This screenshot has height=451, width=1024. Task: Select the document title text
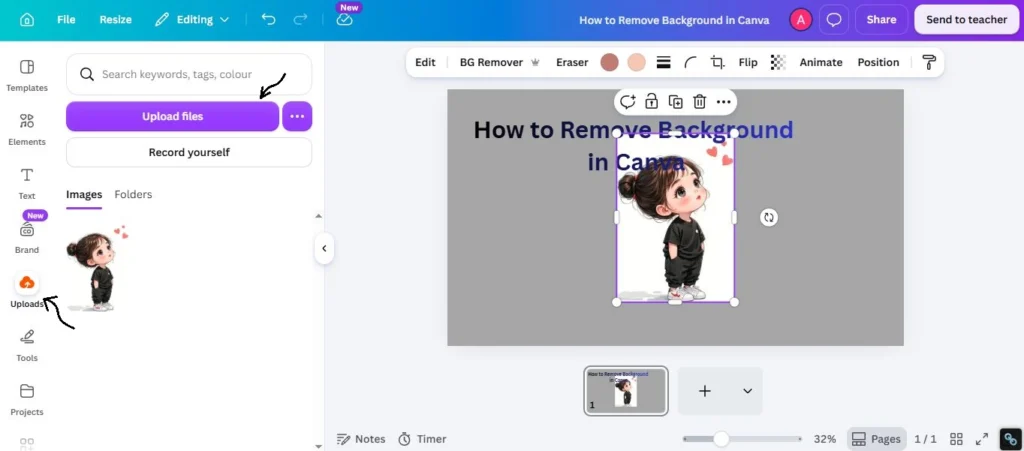click(x=674, y=20)
